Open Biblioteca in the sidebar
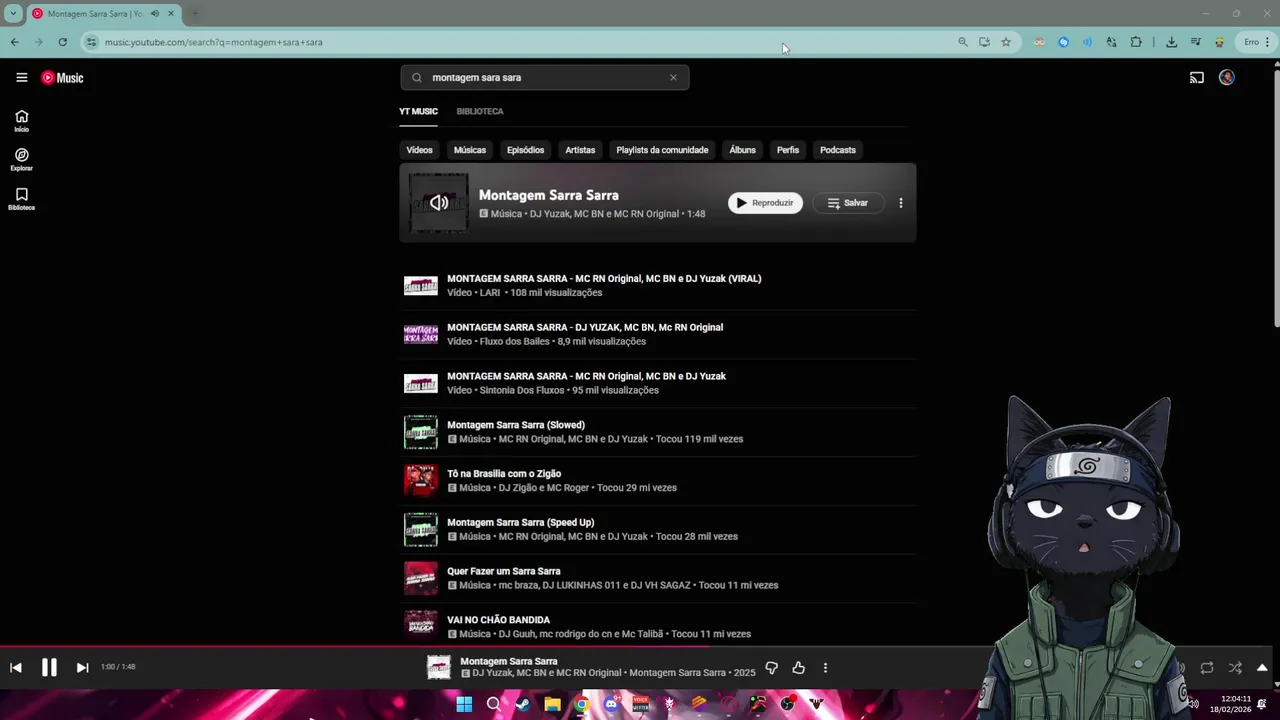 (21, 198)
